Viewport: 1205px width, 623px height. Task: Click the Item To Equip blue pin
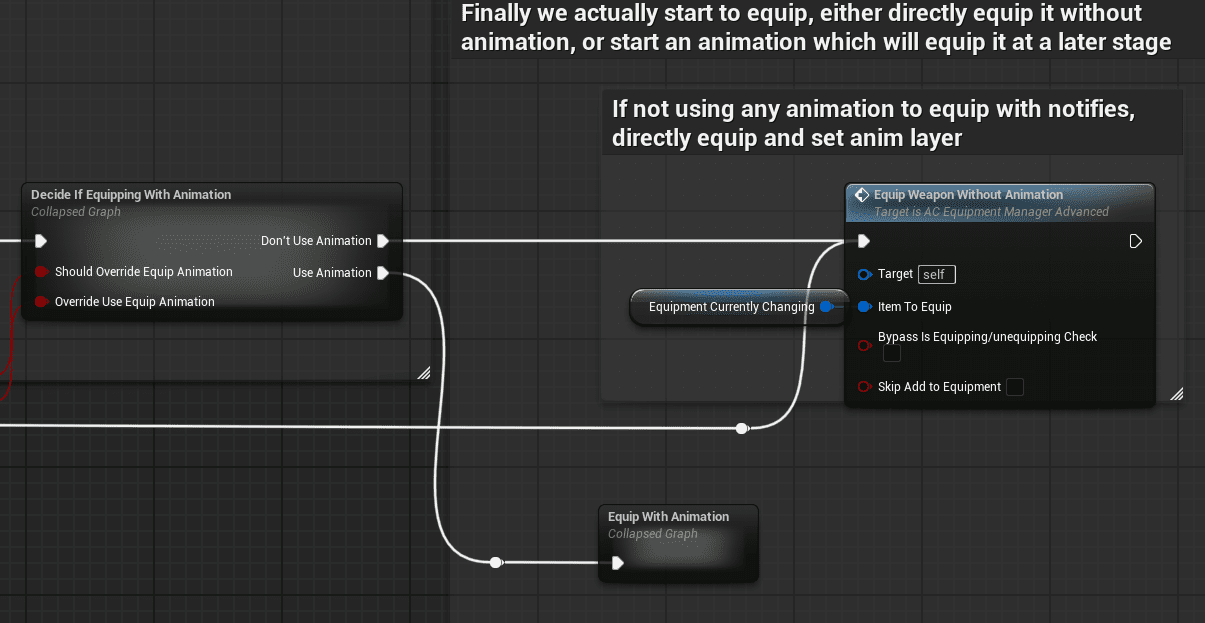pos(865,307)
